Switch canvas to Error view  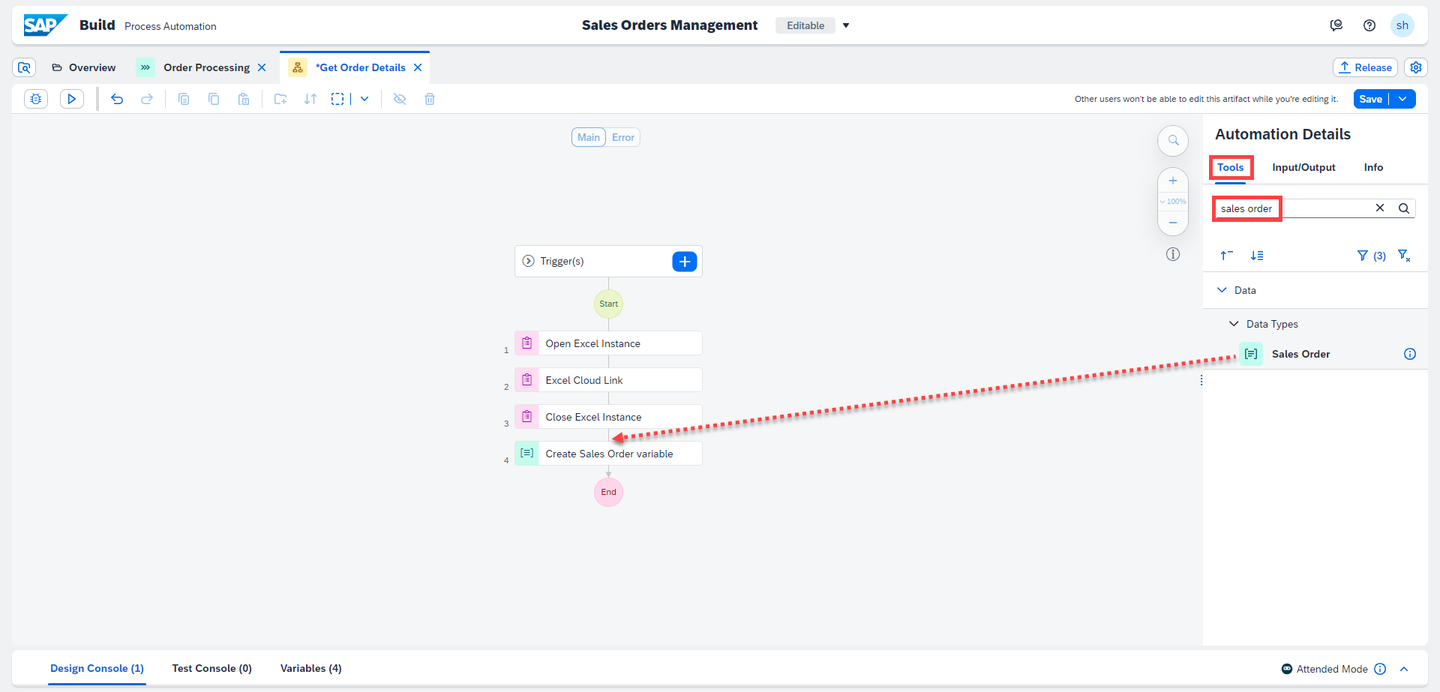(623, 137)
